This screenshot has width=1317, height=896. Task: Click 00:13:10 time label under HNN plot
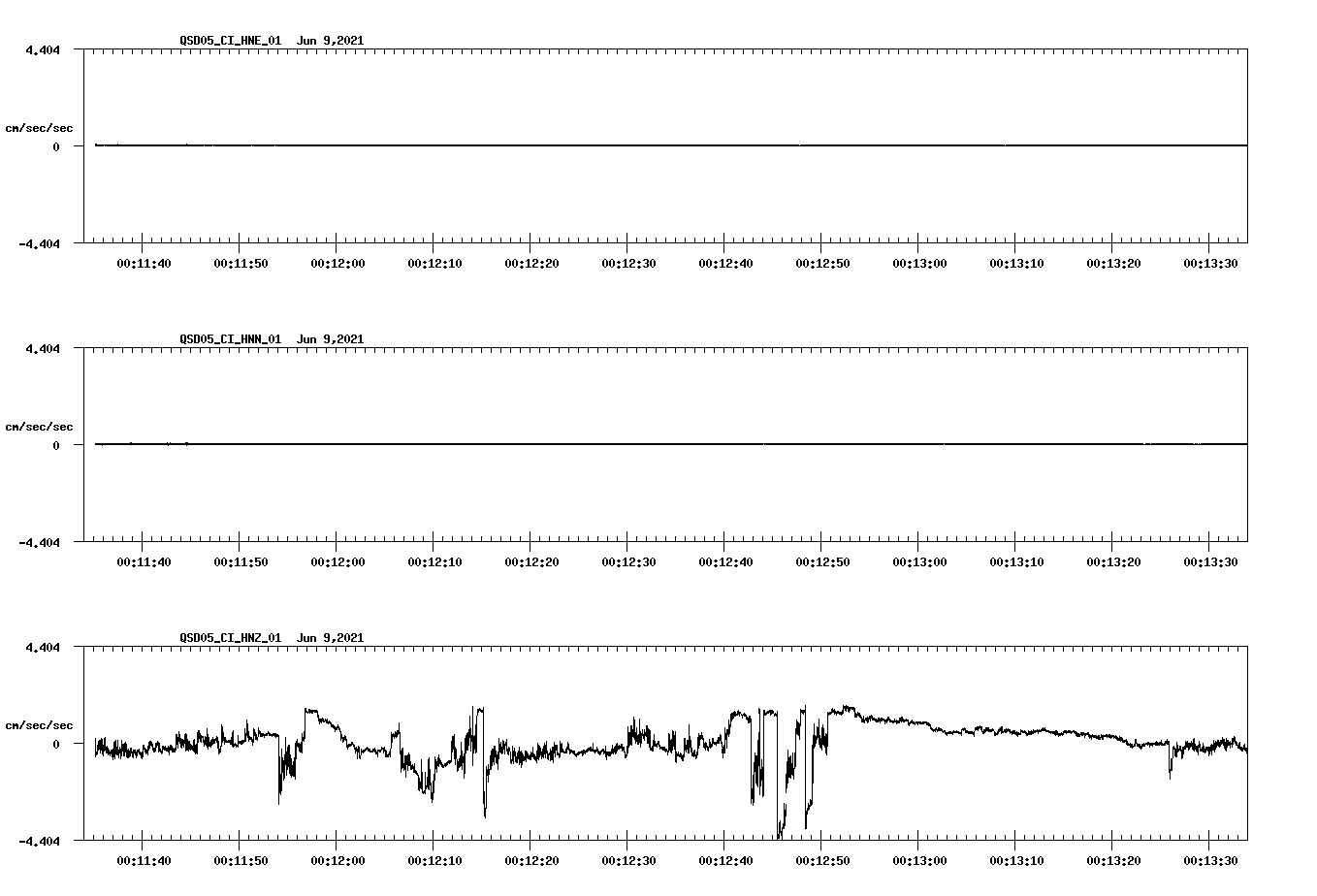pyautogui.click(x=1016, y=562)
